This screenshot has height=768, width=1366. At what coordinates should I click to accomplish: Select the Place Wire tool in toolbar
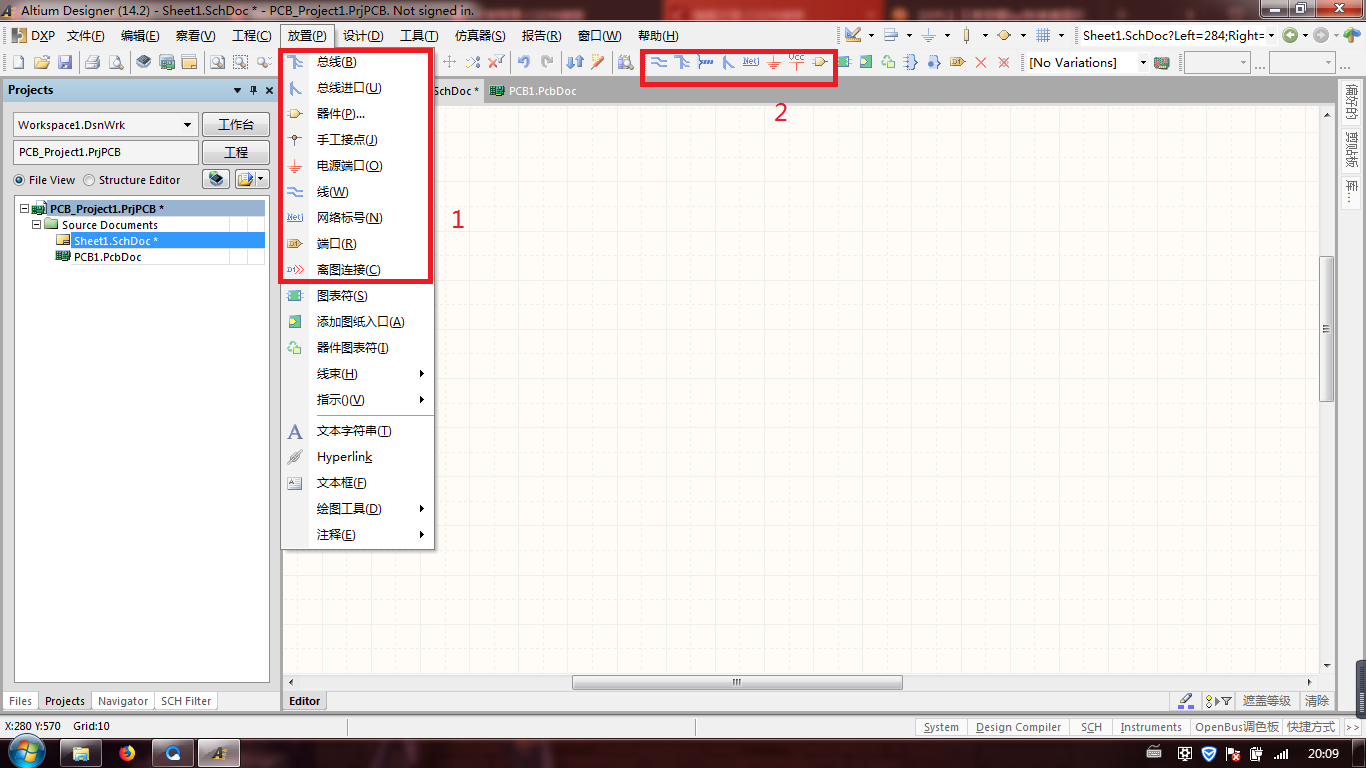coord(659,62)
